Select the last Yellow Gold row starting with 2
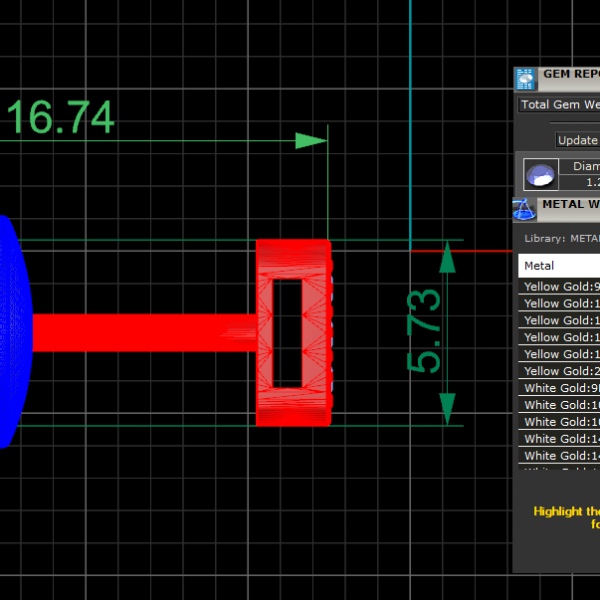Image resolution: width=600 pixels, height=600 pixels. (560, 371)
